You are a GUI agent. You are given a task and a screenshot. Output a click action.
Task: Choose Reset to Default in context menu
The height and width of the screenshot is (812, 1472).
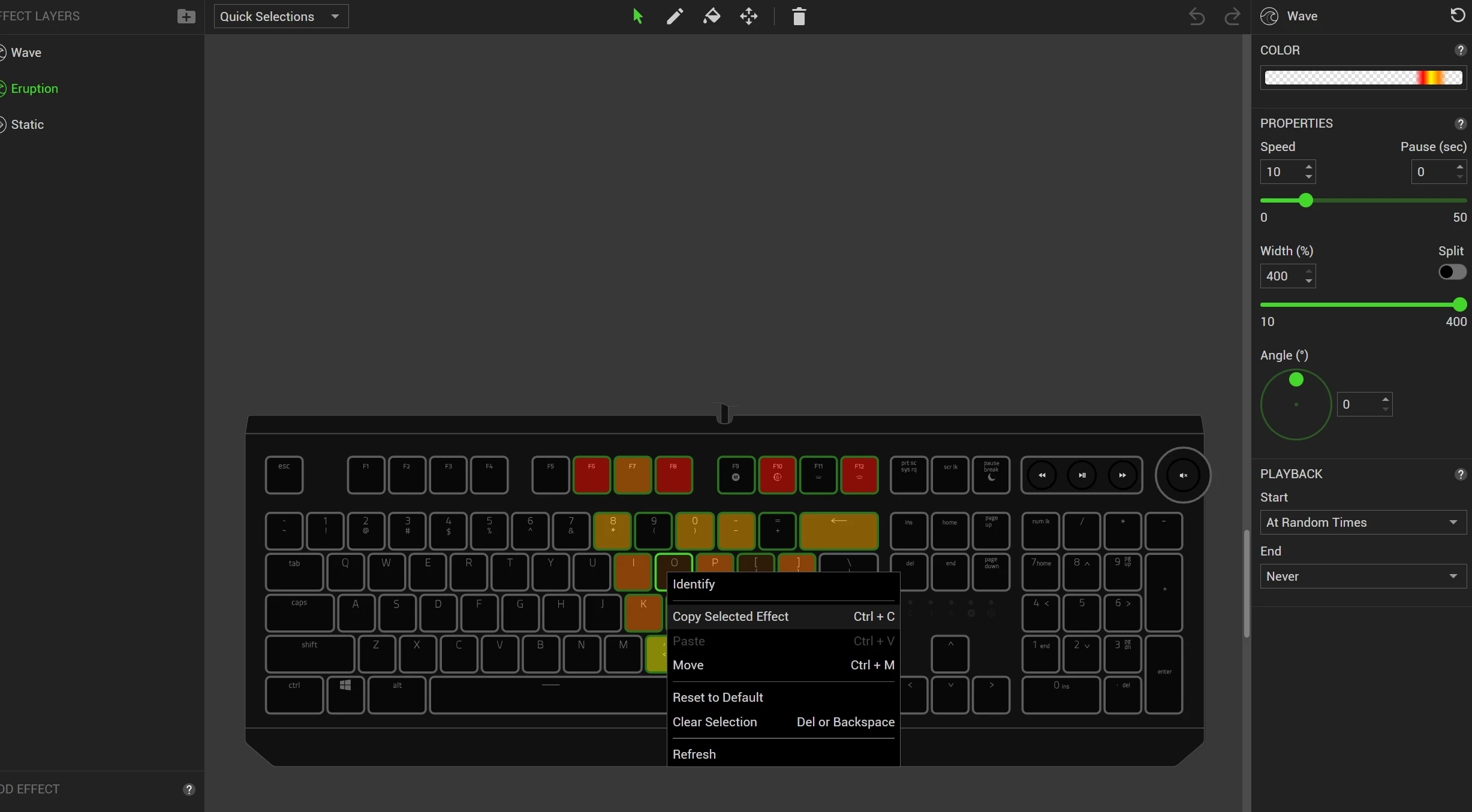tap(718, 698)
